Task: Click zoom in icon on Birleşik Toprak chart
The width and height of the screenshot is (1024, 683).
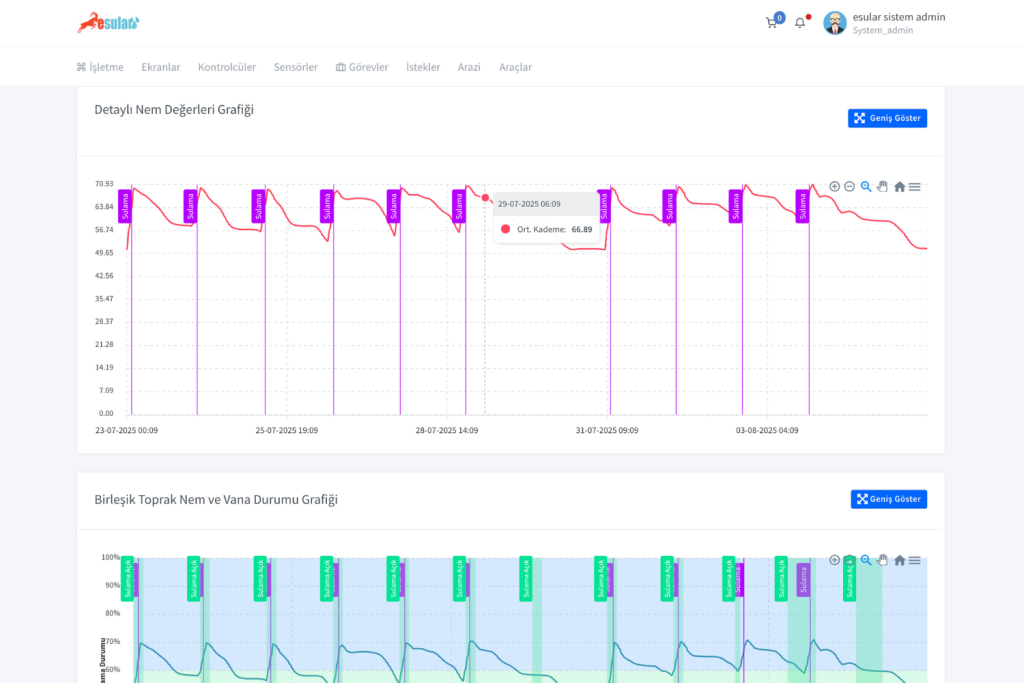Action: click(x=835, y=560)
